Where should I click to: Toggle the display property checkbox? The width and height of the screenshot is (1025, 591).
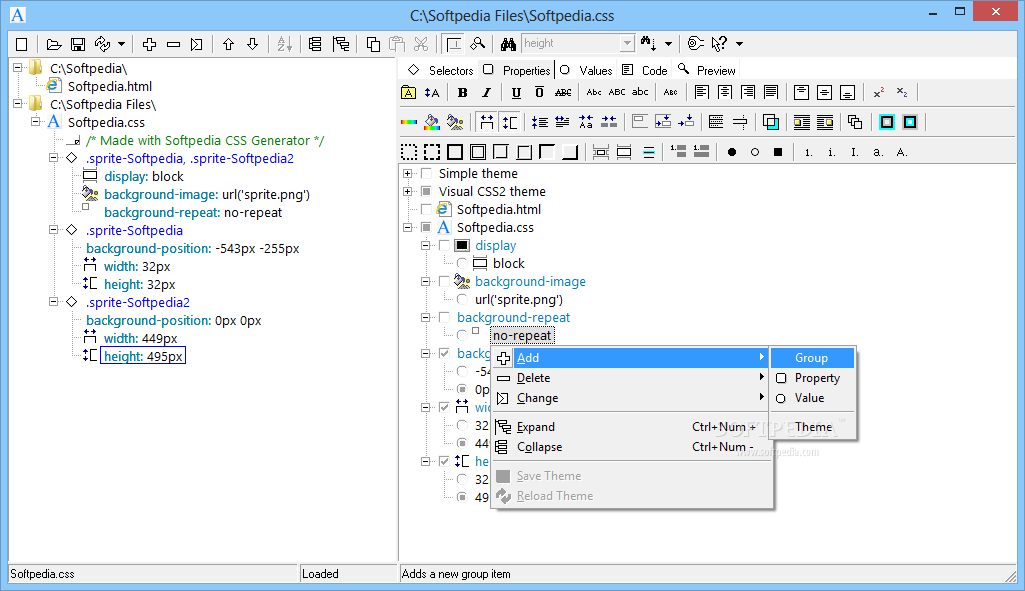[445, 245]
